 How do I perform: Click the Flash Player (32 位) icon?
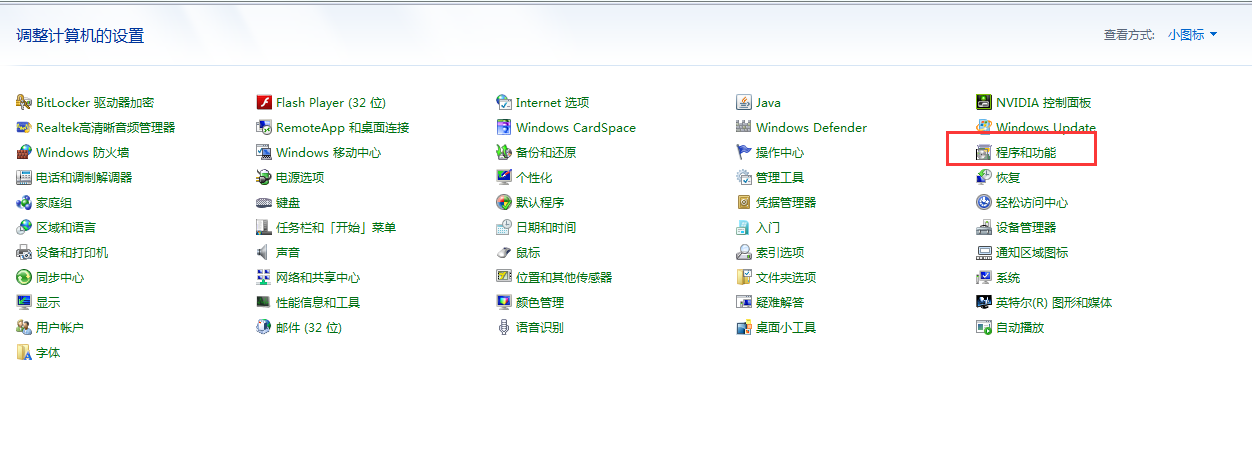[x=264, y=102]
